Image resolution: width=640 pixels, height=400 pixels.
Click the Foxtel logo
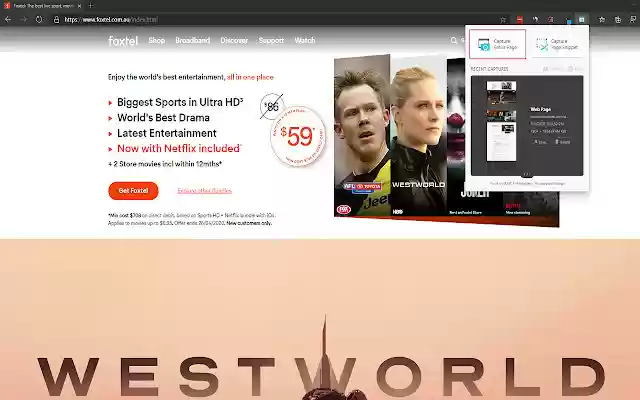(123, 41)
